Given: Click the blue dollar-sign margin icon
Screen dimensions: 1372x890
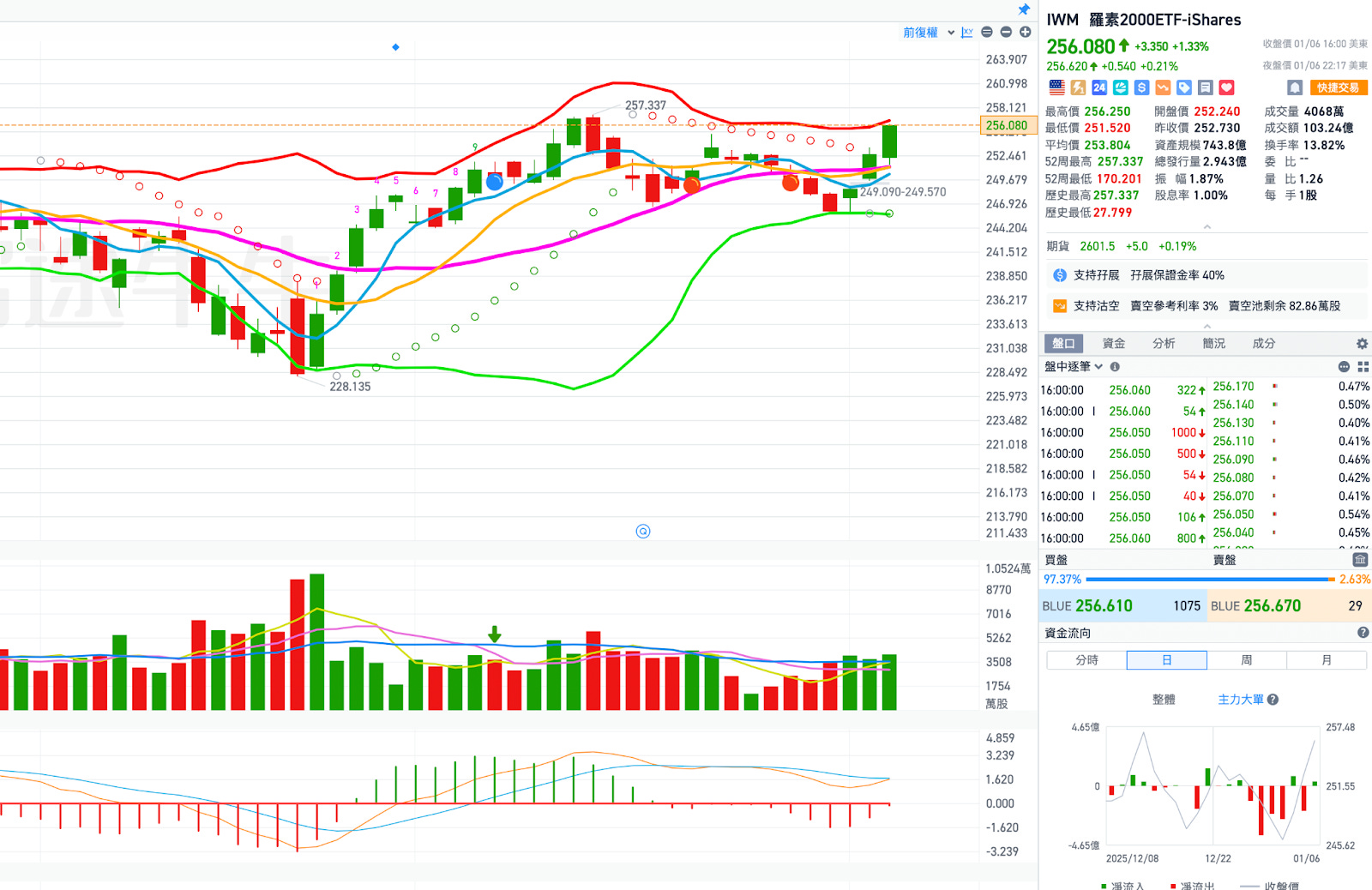Looking at the screenshot, I should [1141, 87].
